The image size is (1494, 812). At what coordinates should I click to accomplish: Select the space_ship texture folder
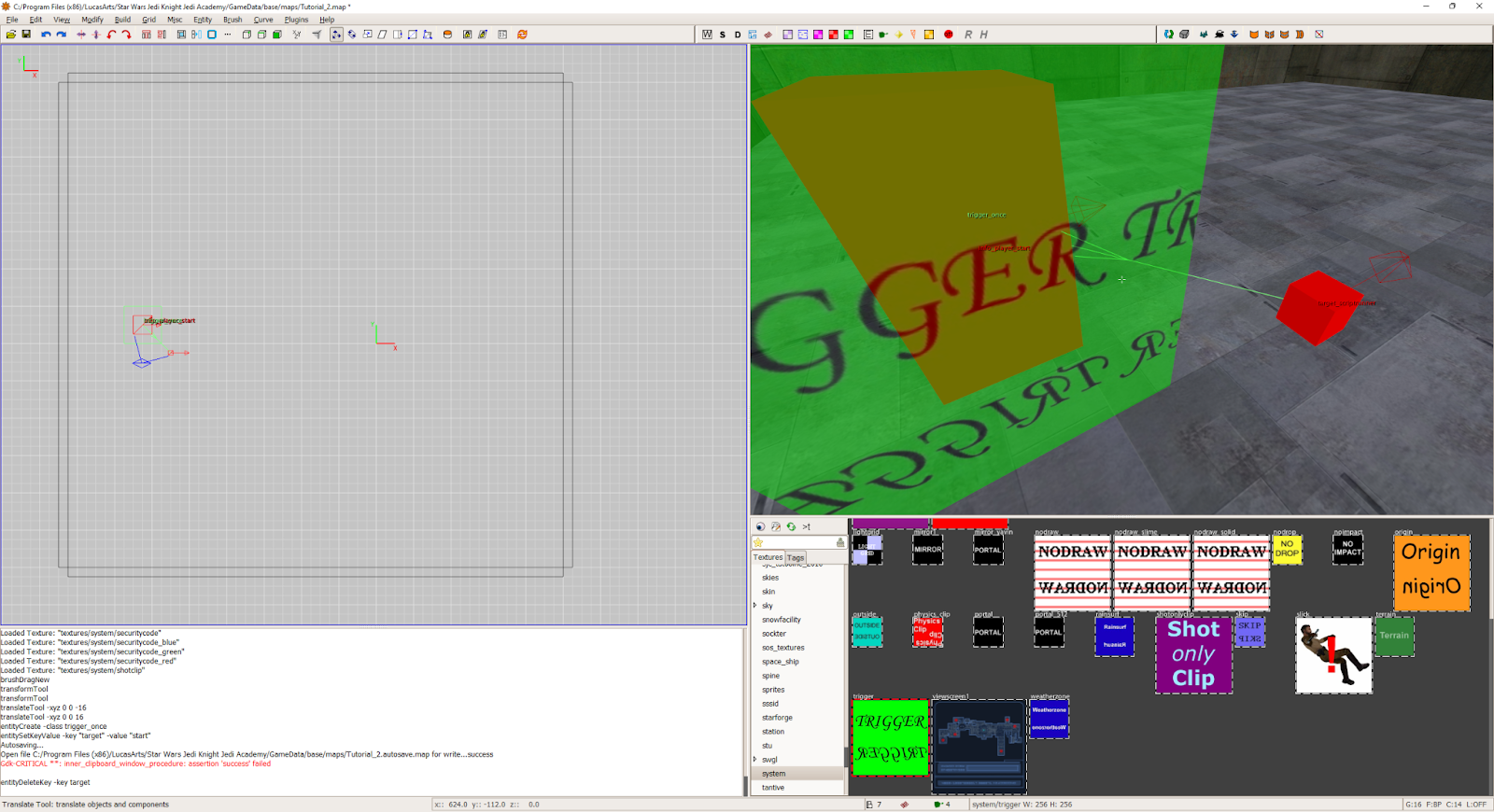coord(781,662)
